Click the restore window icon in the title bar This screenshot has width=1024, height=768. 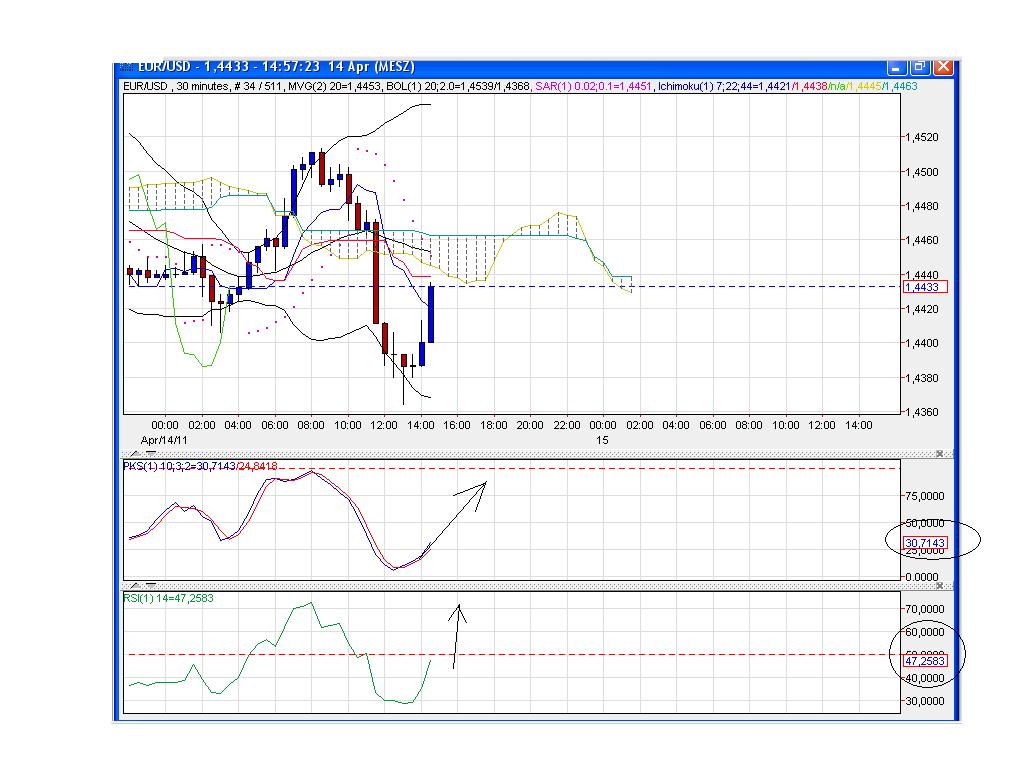click(919, 66)
